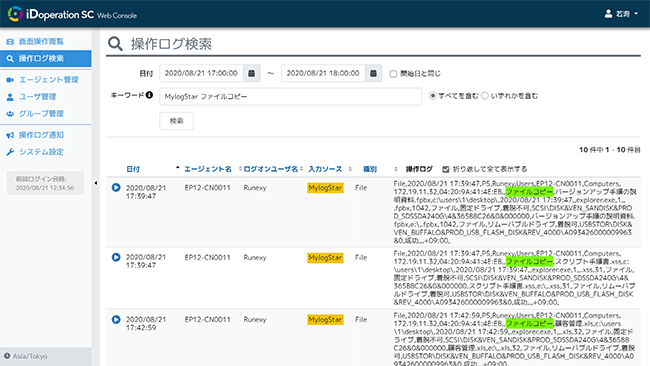Click the MylogStar tag in the first row

(x=325, y=188)
